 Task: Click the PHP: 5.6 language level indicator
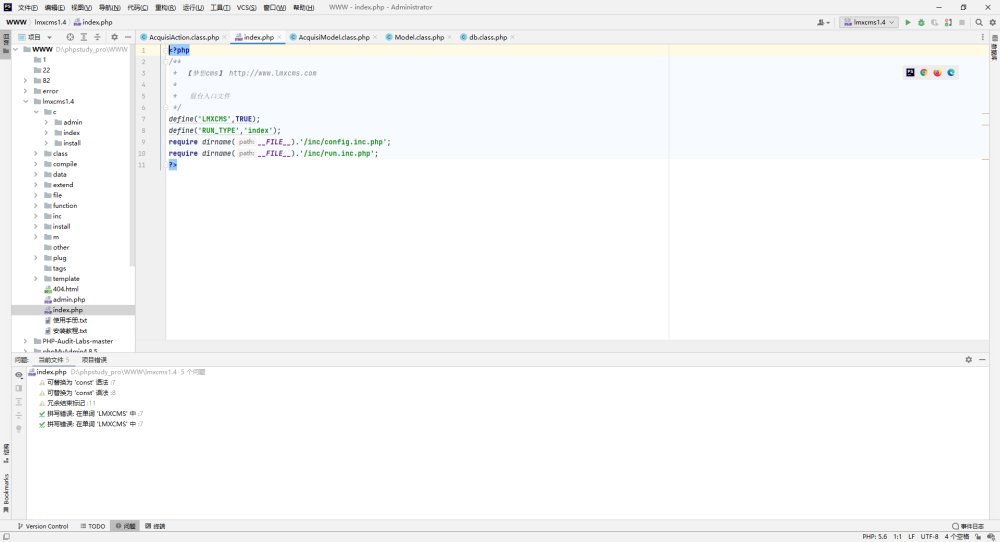coord(874,536)
